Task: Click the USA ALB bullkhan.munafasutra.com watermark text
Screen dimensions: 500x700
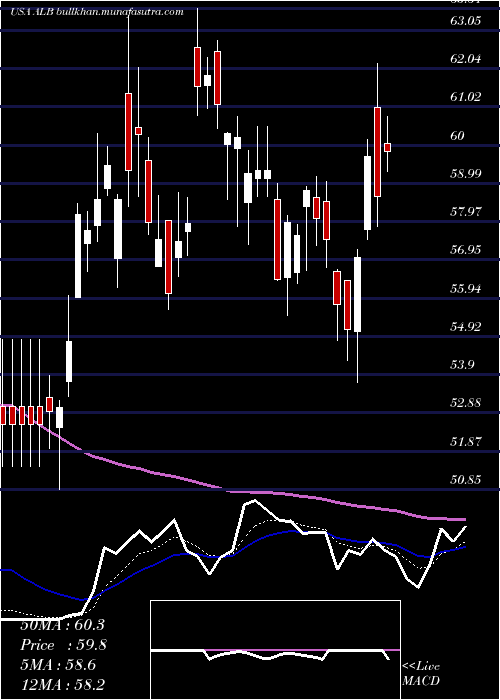Action: 97,12
